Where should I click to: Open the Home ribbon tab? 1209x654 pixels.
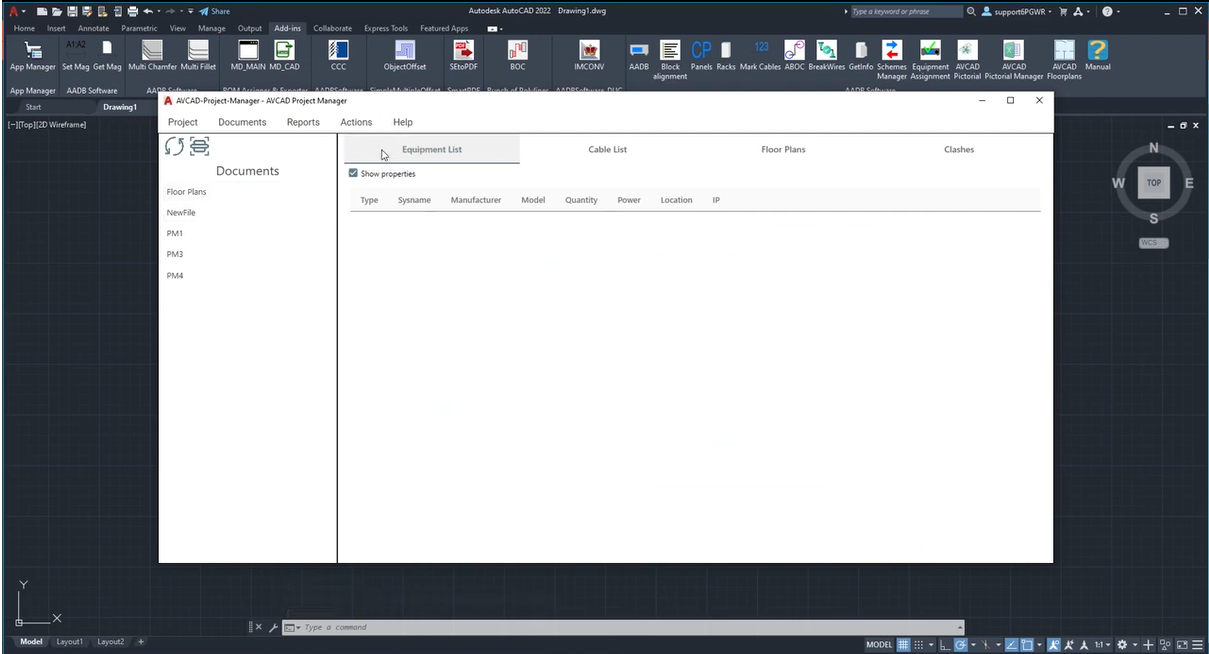24,28
